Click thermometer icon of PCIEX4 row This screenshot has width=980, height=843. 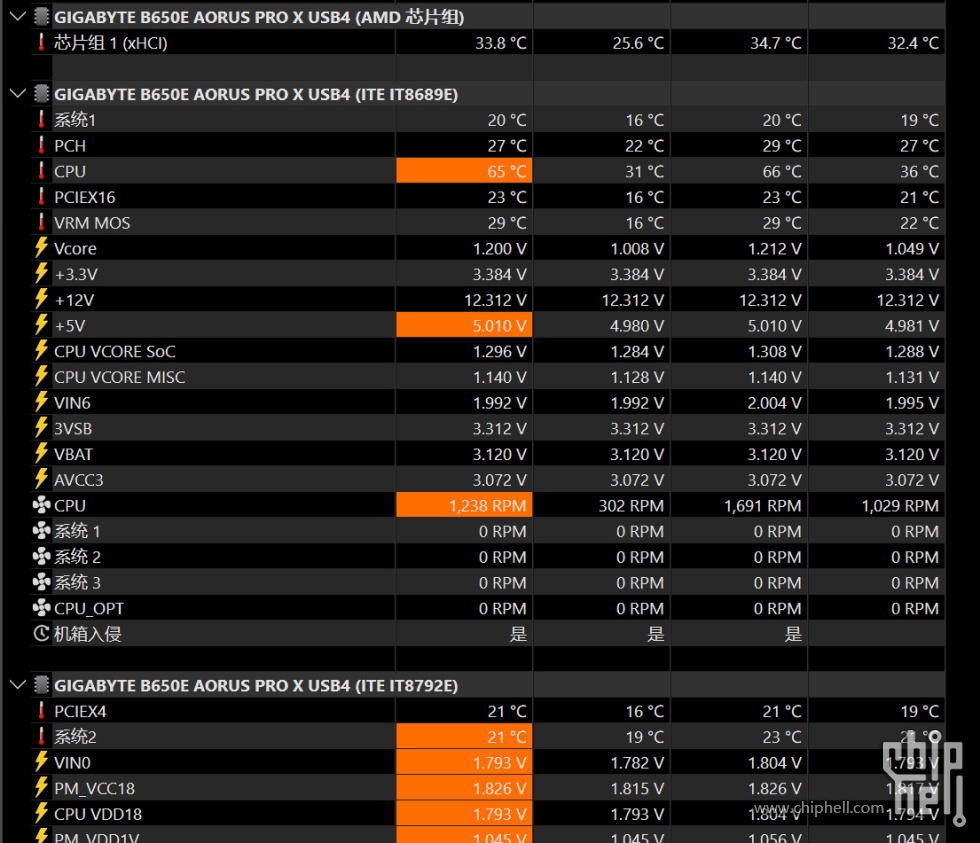tap(41, 711)
